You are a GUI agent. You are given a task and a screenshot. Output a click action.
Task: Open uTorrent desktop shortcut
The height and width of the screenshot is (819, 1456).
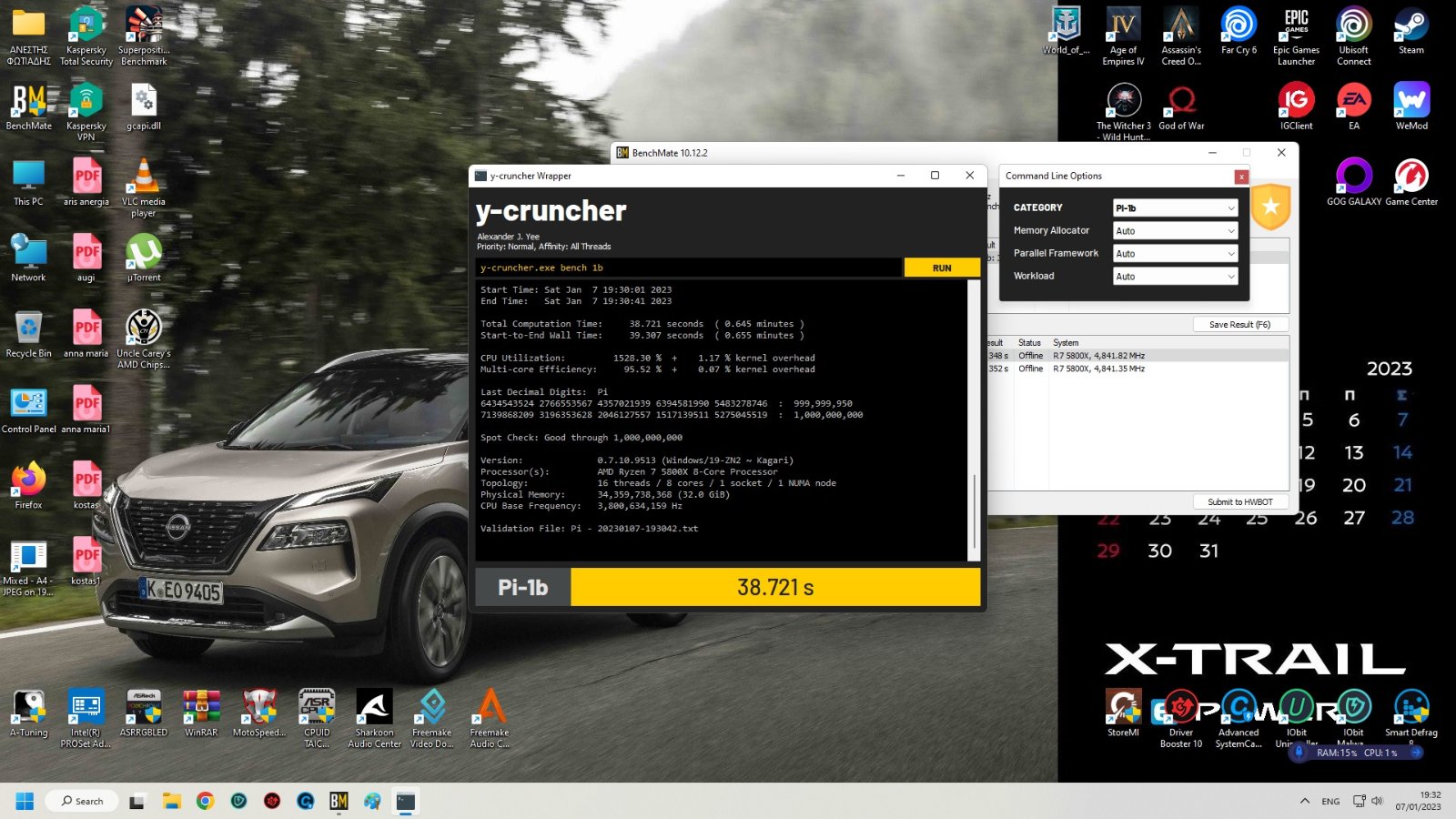point(144,258)
